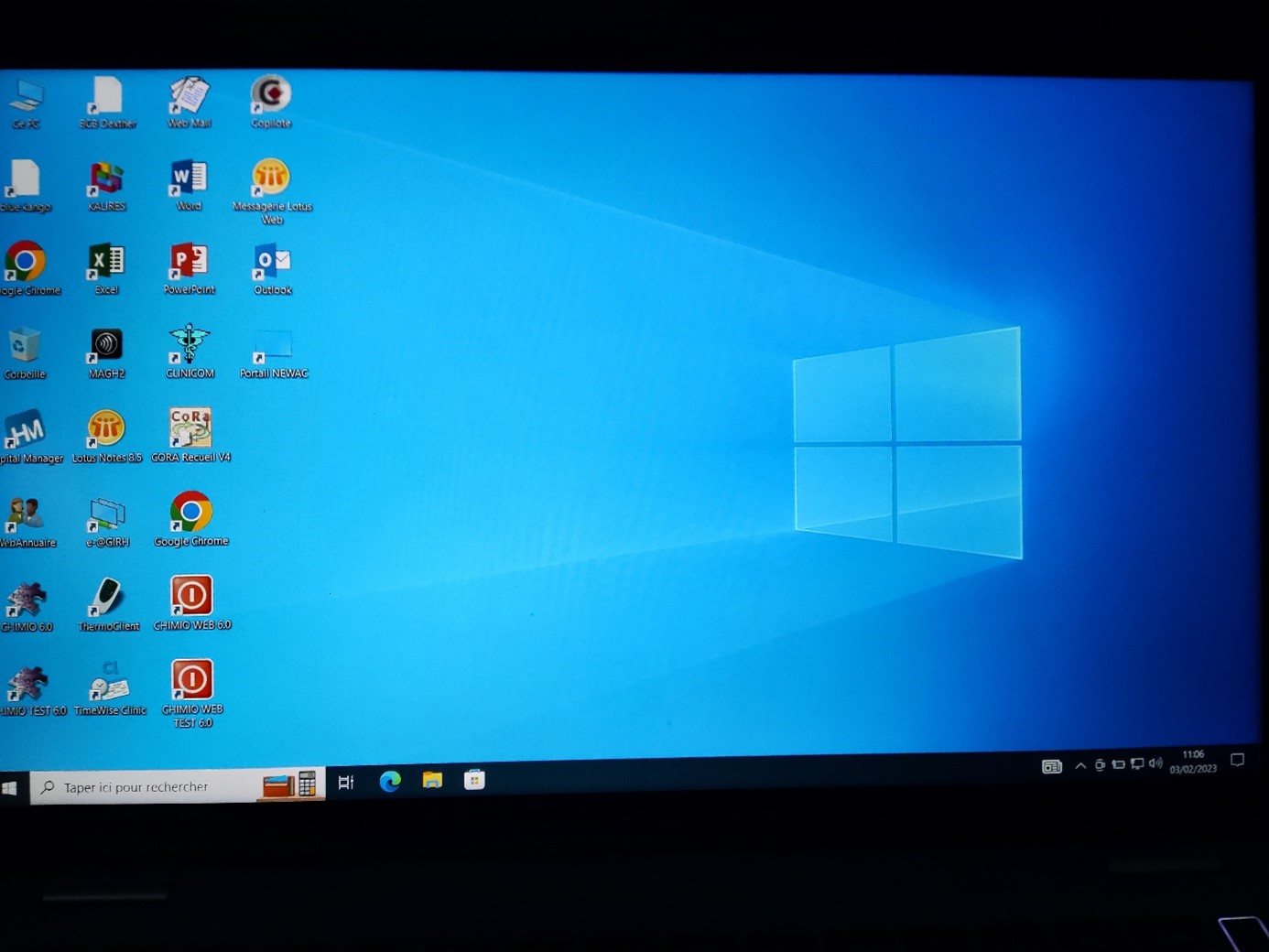The height and width of the screenshot is (952, 1269).
Task: Select the TimeWise Clinic shortcut
Action: (109, 683)
